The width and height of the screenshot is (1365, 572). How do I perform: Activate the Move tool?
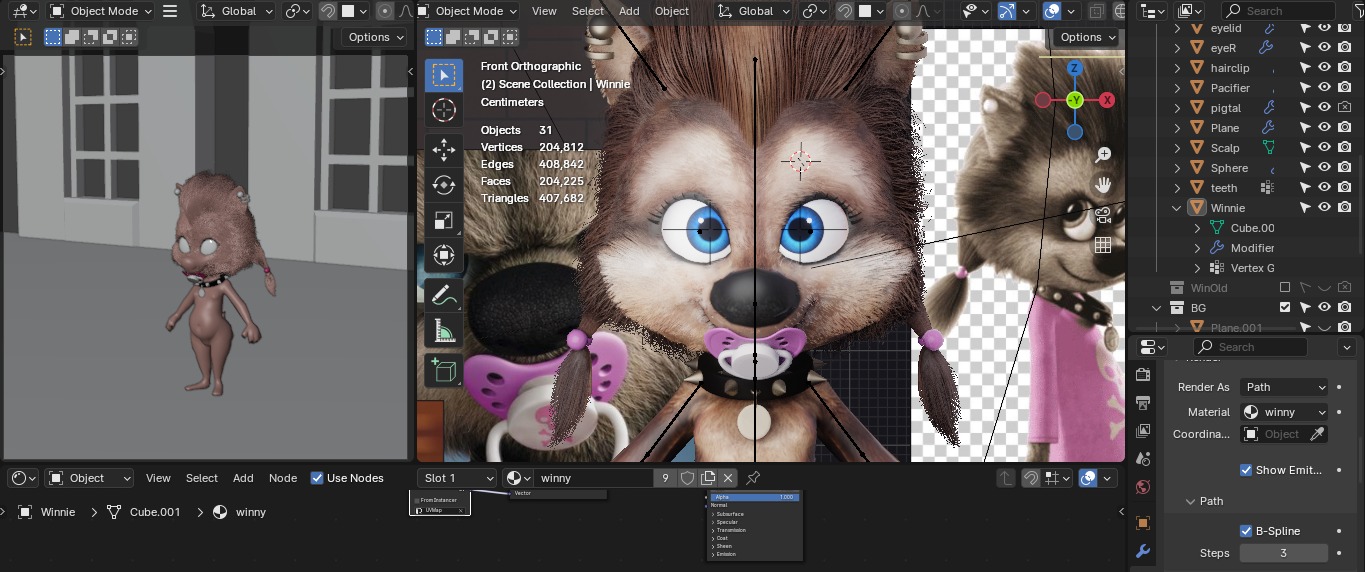(x=444, y=150)
